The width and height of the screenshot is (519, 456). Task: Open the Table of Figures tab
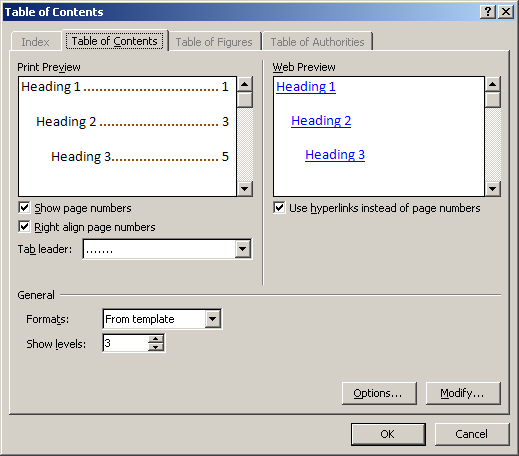(x=214, y=42)
